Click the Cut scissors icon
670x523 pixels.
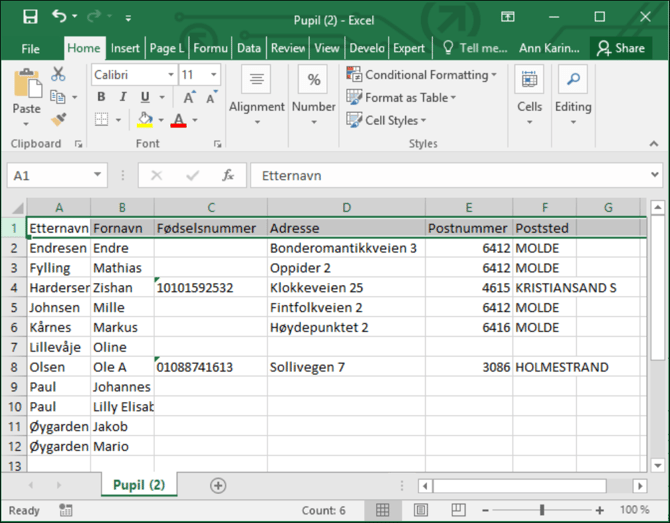58,74
